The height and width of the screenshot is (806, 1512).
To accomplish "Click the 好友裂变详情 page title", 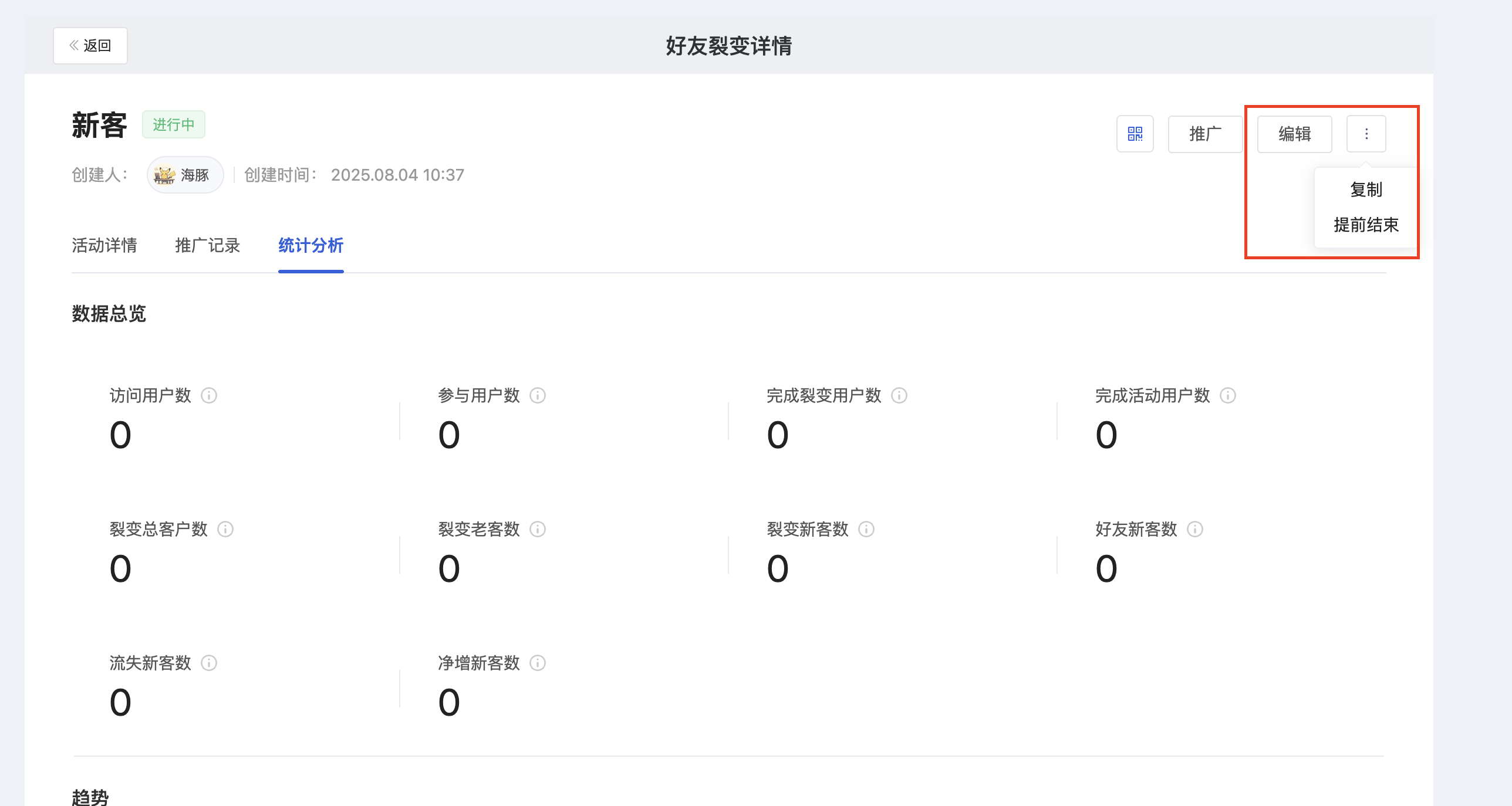I will click(x=729, y=46).
